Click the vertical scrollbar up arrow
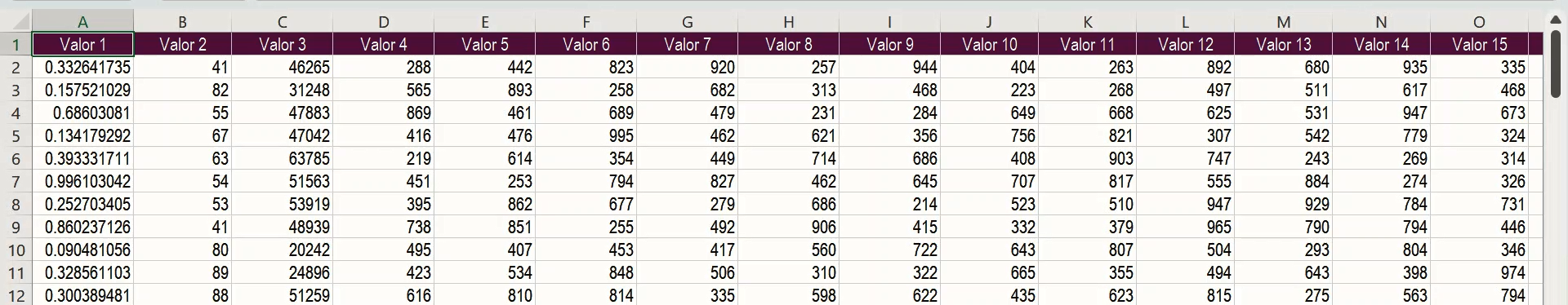 pyautogui.click(x=1556, y=20)
